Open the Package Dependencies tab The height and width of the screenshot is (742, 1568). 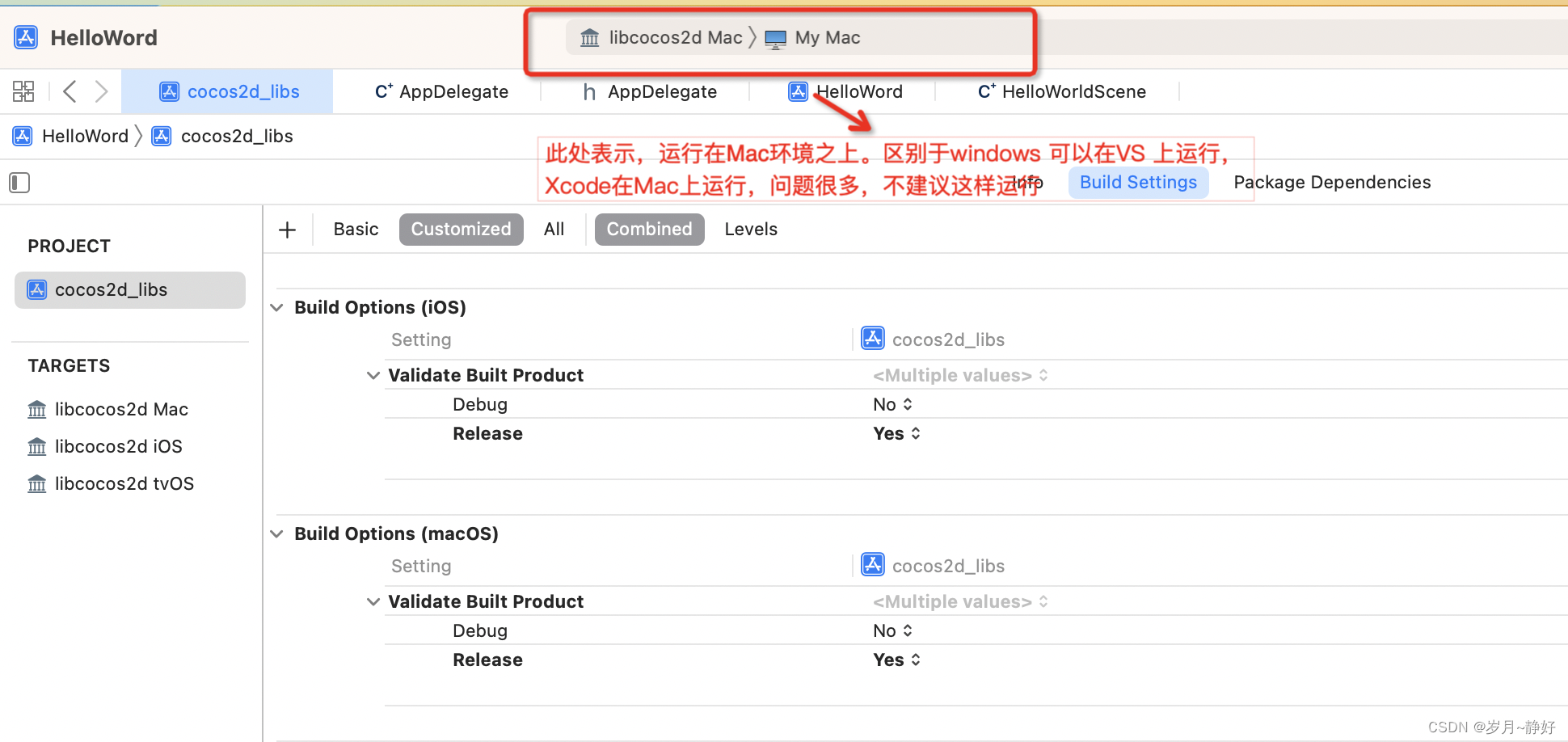pos(1332,182)
